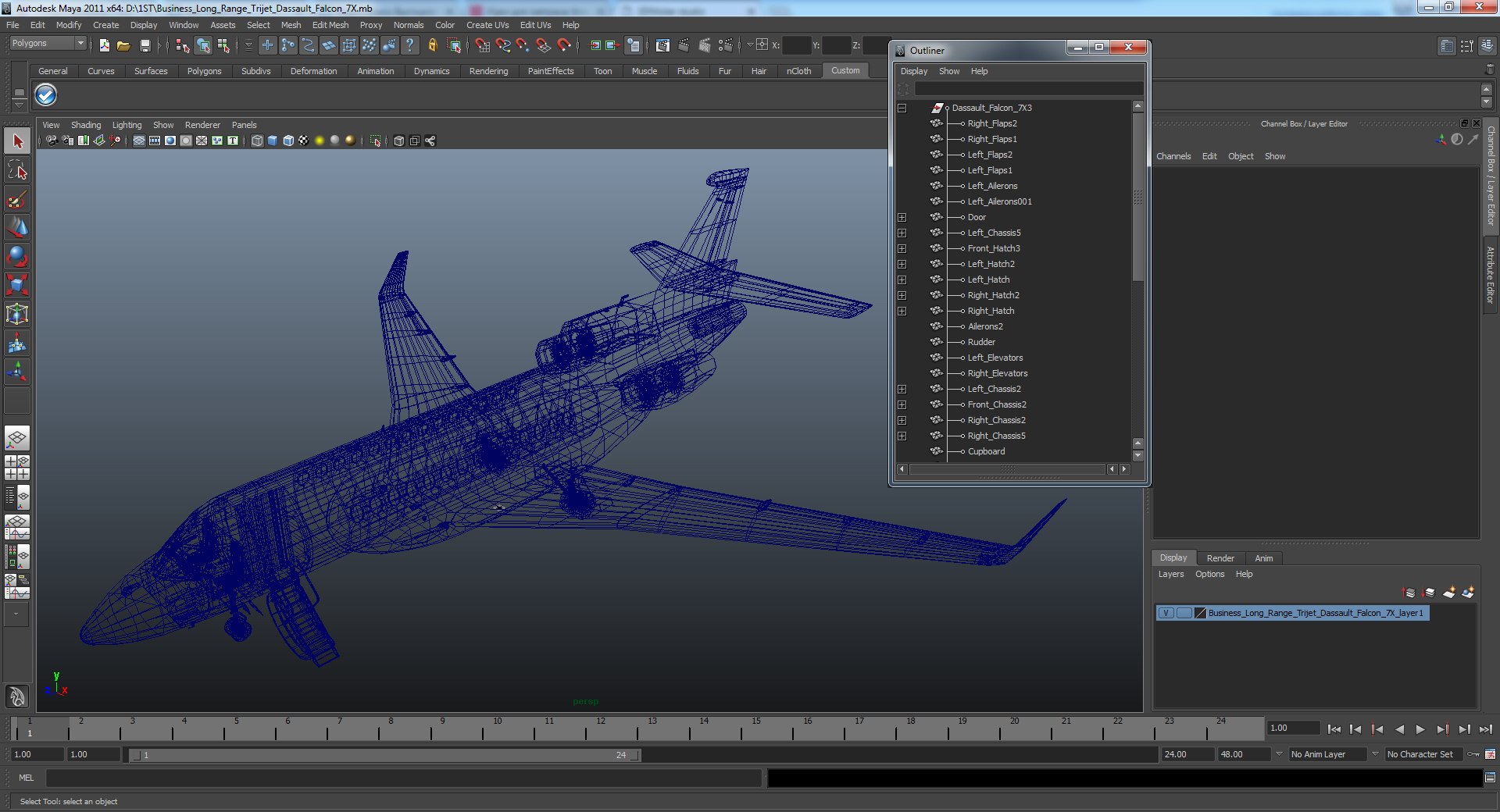1500x812 pixels.
Task: Open viewport Shading menu
Action: 86,125
